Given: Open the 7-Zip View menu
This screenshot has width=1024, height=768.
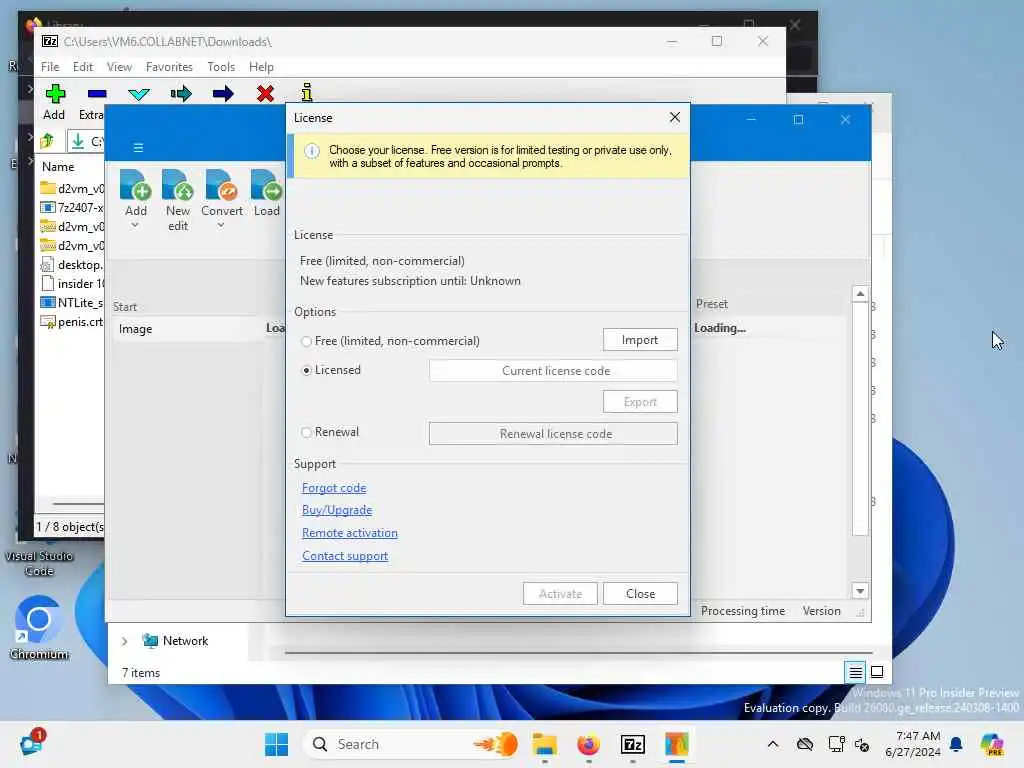Looking at the screenshot, I should (x=119, y=67).
